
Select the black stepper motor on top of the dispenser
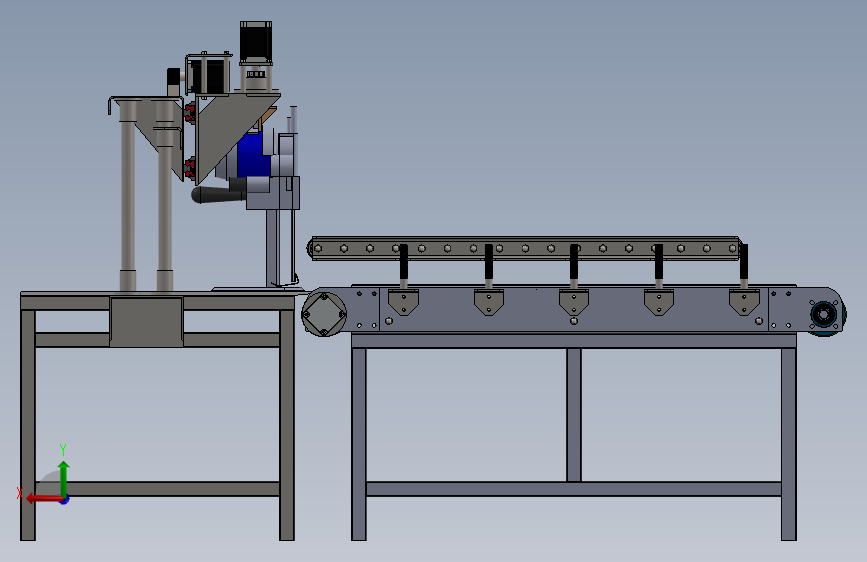(x=256, y=41)
